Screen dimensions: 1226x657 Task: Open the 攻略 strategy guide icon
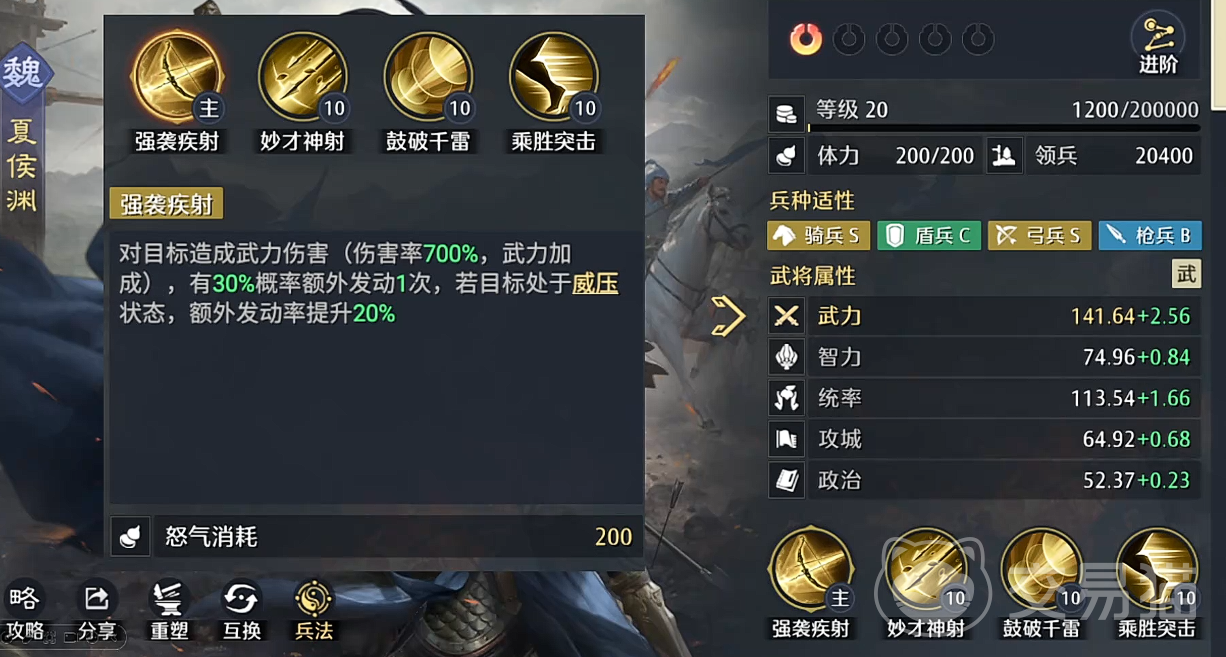[24, 611]
